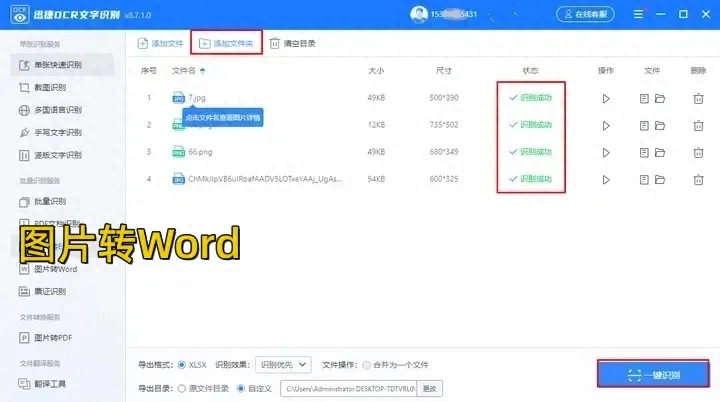The width and height of the screenshot is (720, 402).
Task: Click the 序号 column header
Action: click(x=149, y=71)
